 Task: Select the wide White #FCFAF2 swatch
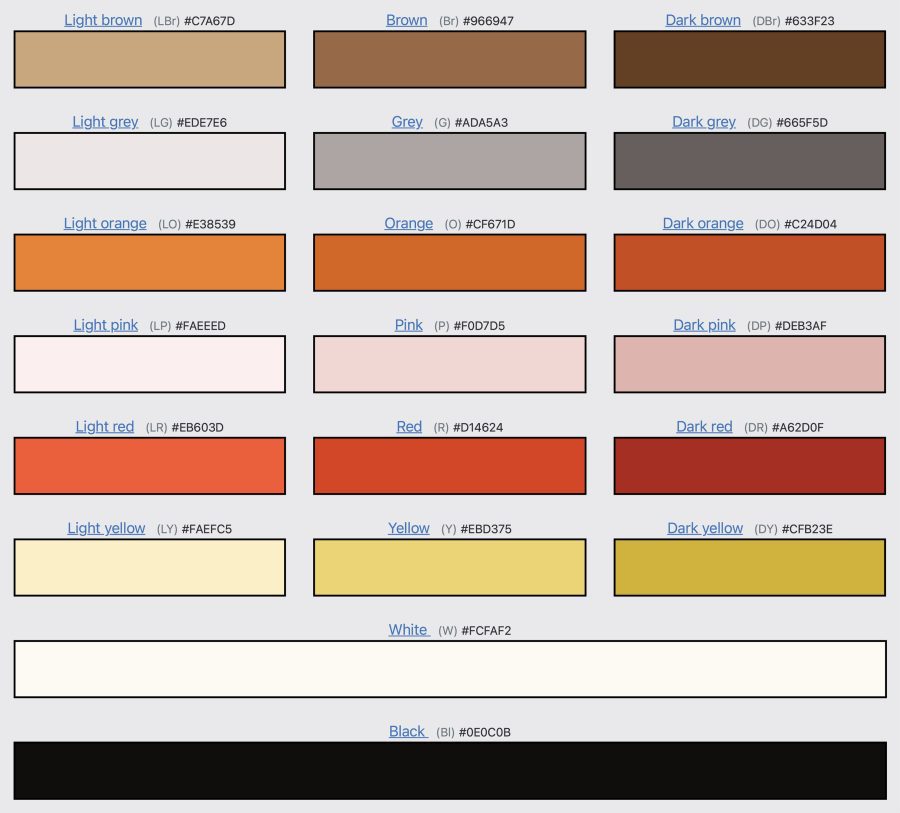click(x=450, y=669)
